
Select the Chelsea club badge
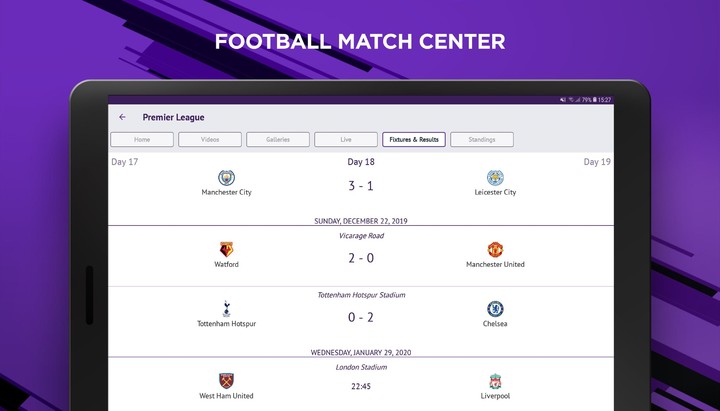495,309
